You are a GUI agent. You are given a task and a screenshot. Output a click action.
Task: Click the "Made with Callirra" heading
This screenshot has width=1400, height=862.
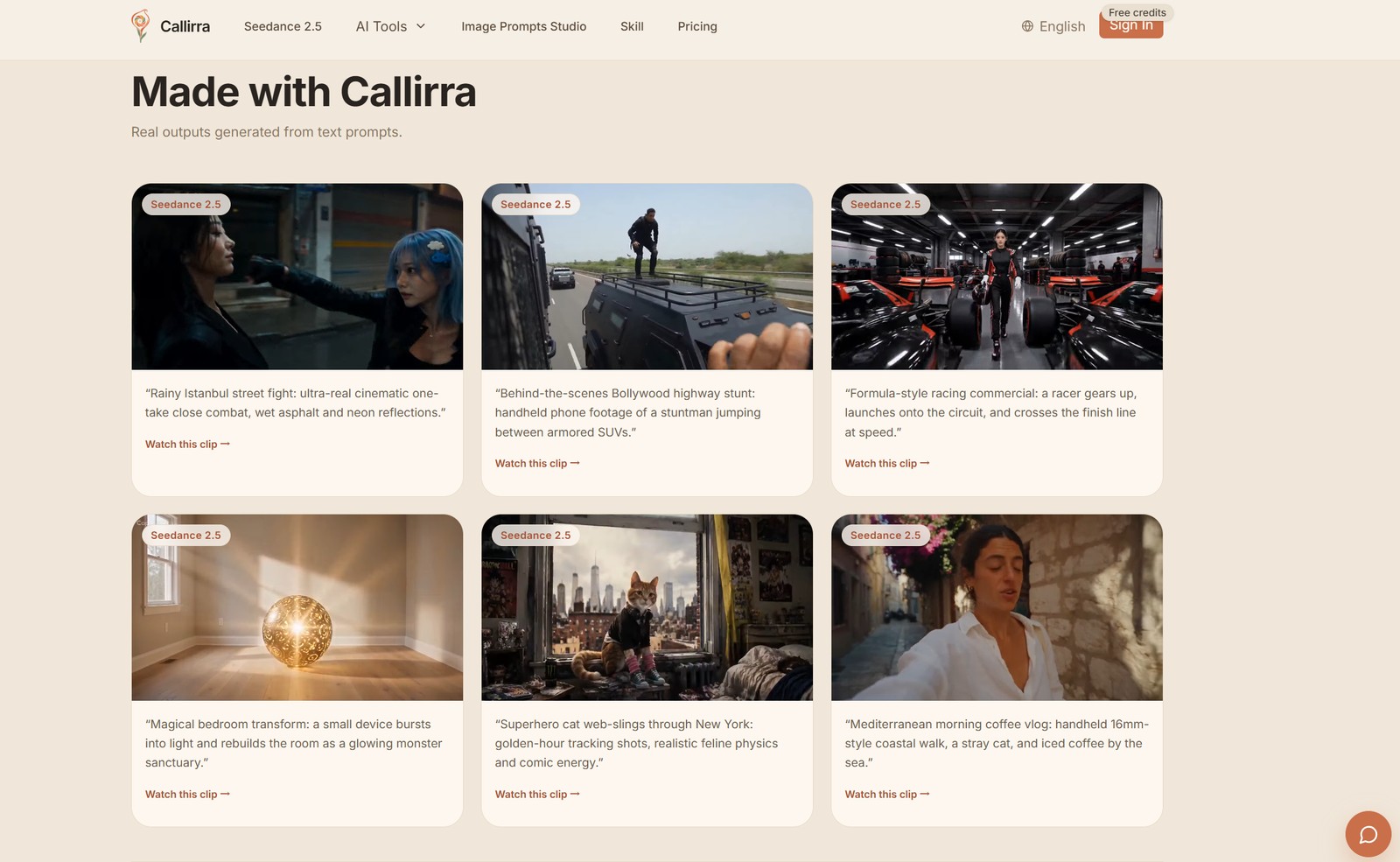(304, 92)
